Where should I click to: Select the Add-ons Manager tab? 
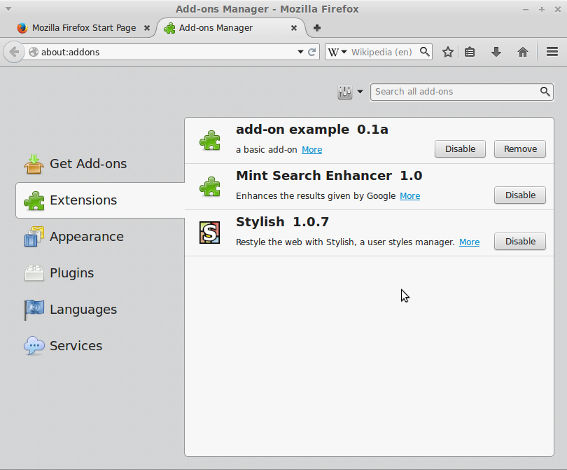(231, 28)
